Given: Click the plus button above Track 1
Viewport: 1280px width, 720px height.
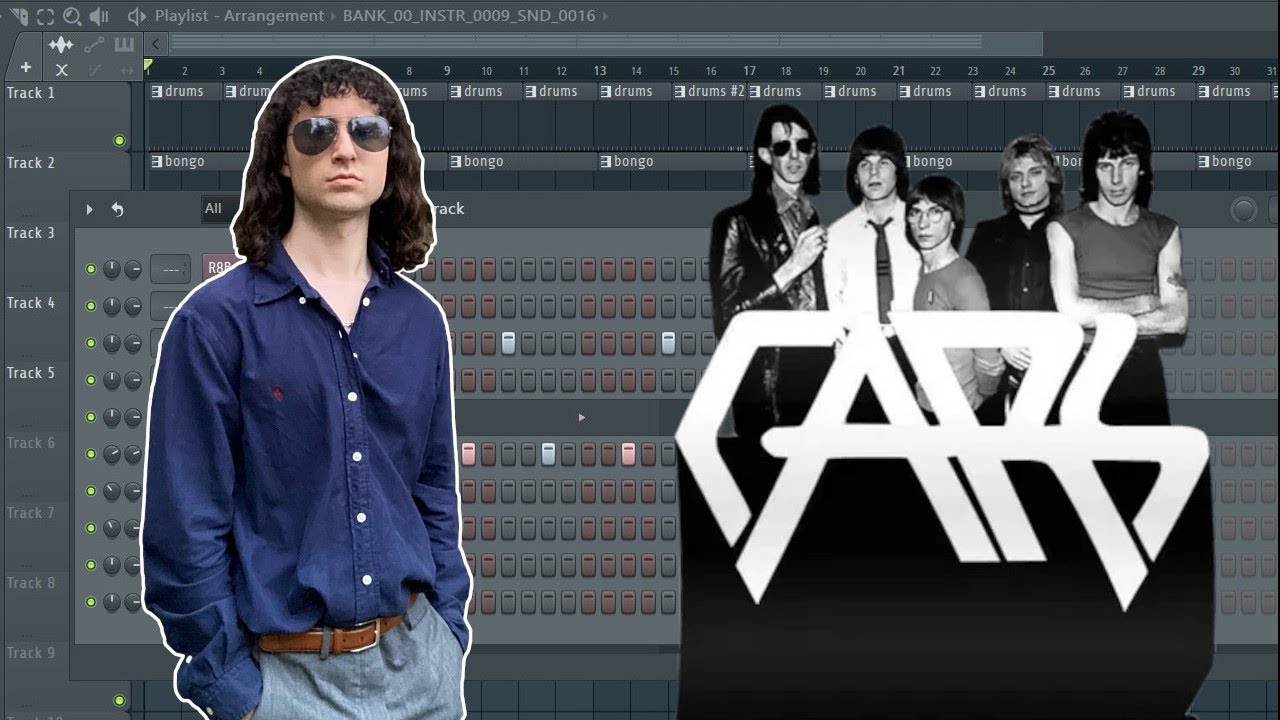Looking at the screenshot, I should pos(26,68).
